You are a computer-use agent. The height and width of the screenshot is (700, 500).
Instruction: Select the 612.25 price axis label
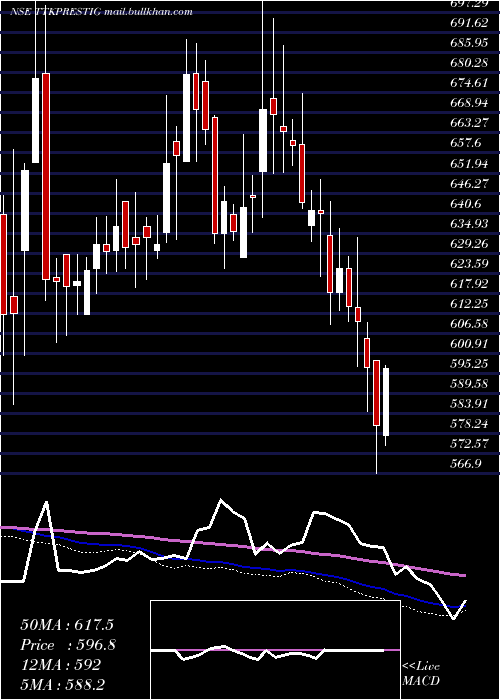[469, 304]
